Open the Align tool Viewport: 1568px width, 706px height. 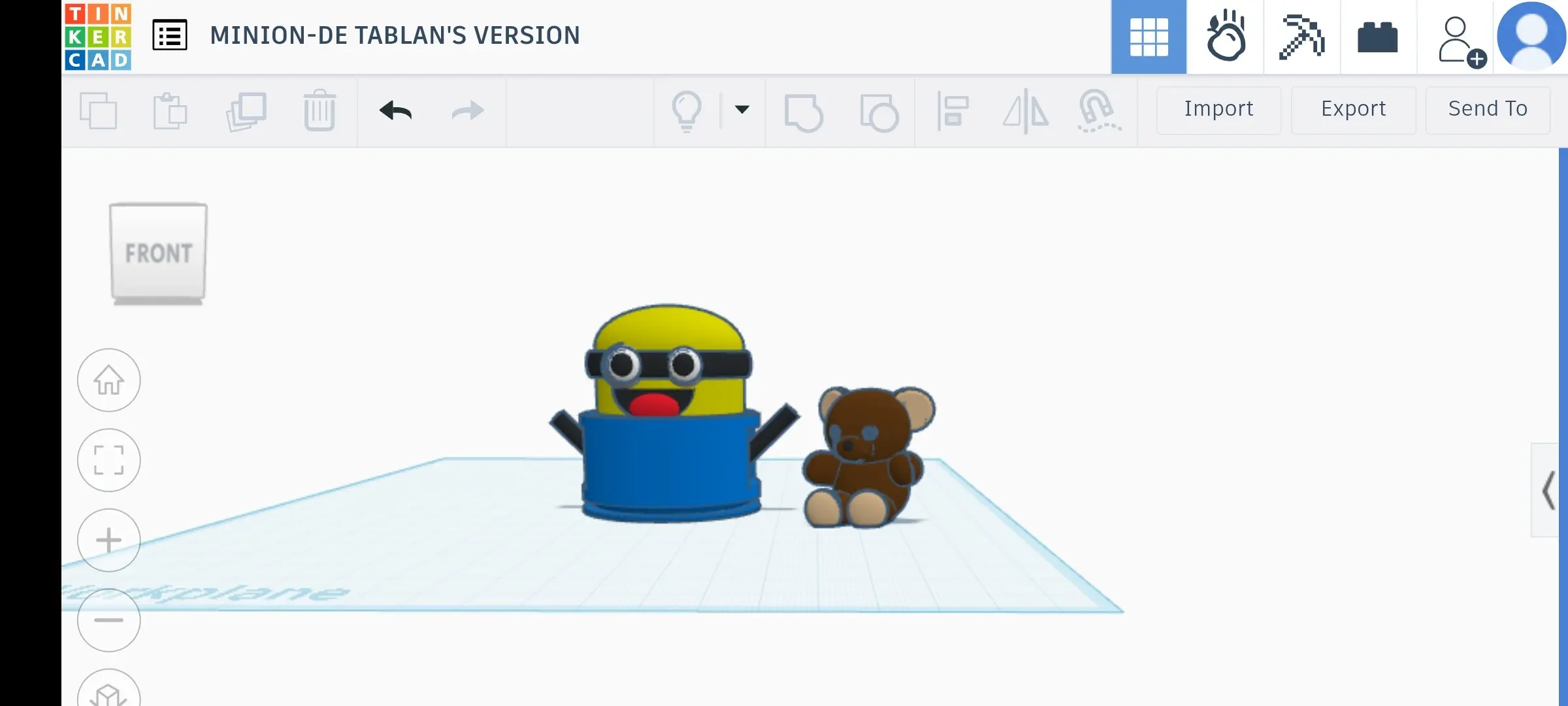[953, 111]
